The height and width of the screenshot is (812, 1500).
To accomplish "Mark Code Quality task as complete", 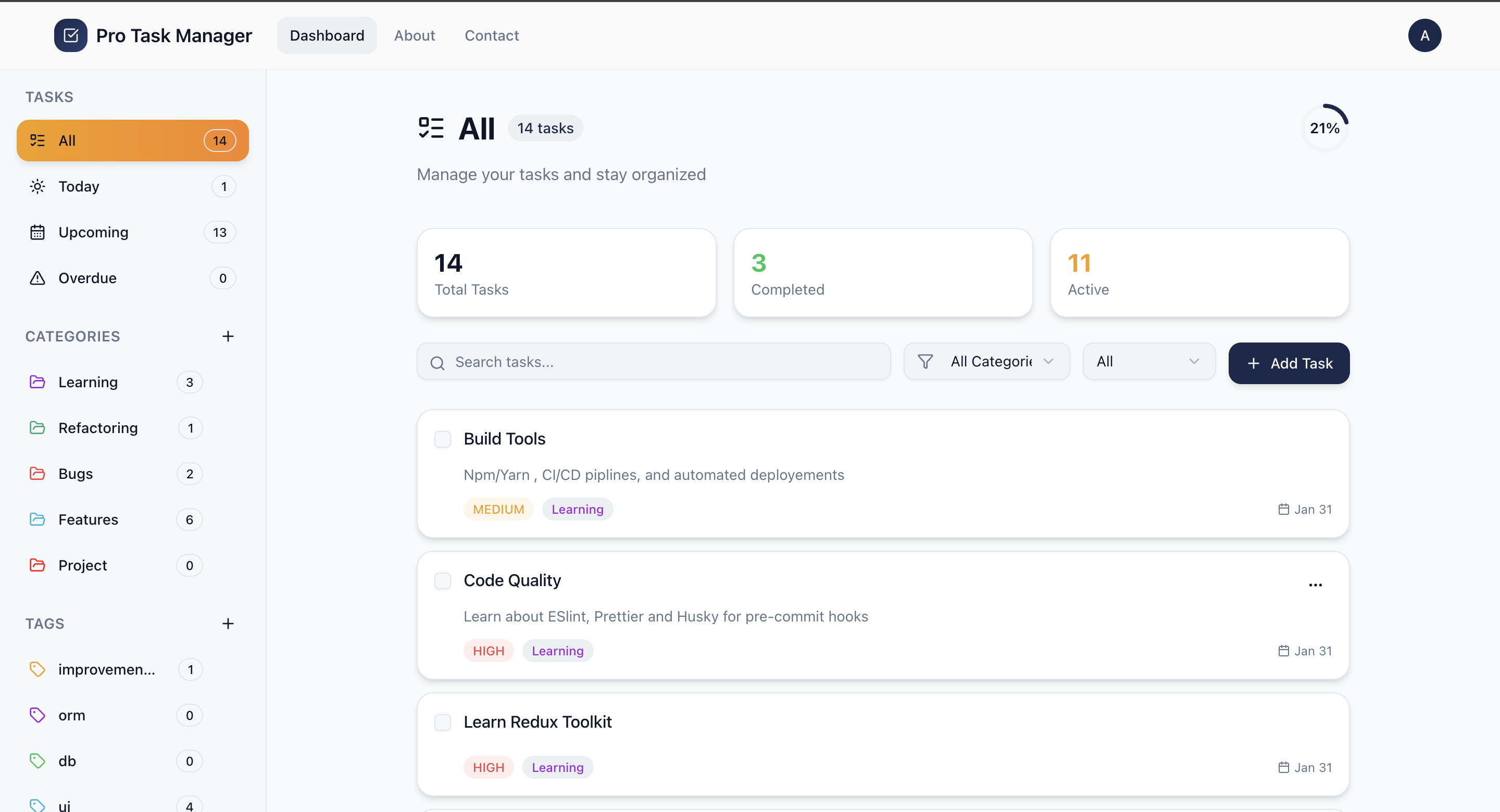I will pyautogui.click(x=443, y=580).
